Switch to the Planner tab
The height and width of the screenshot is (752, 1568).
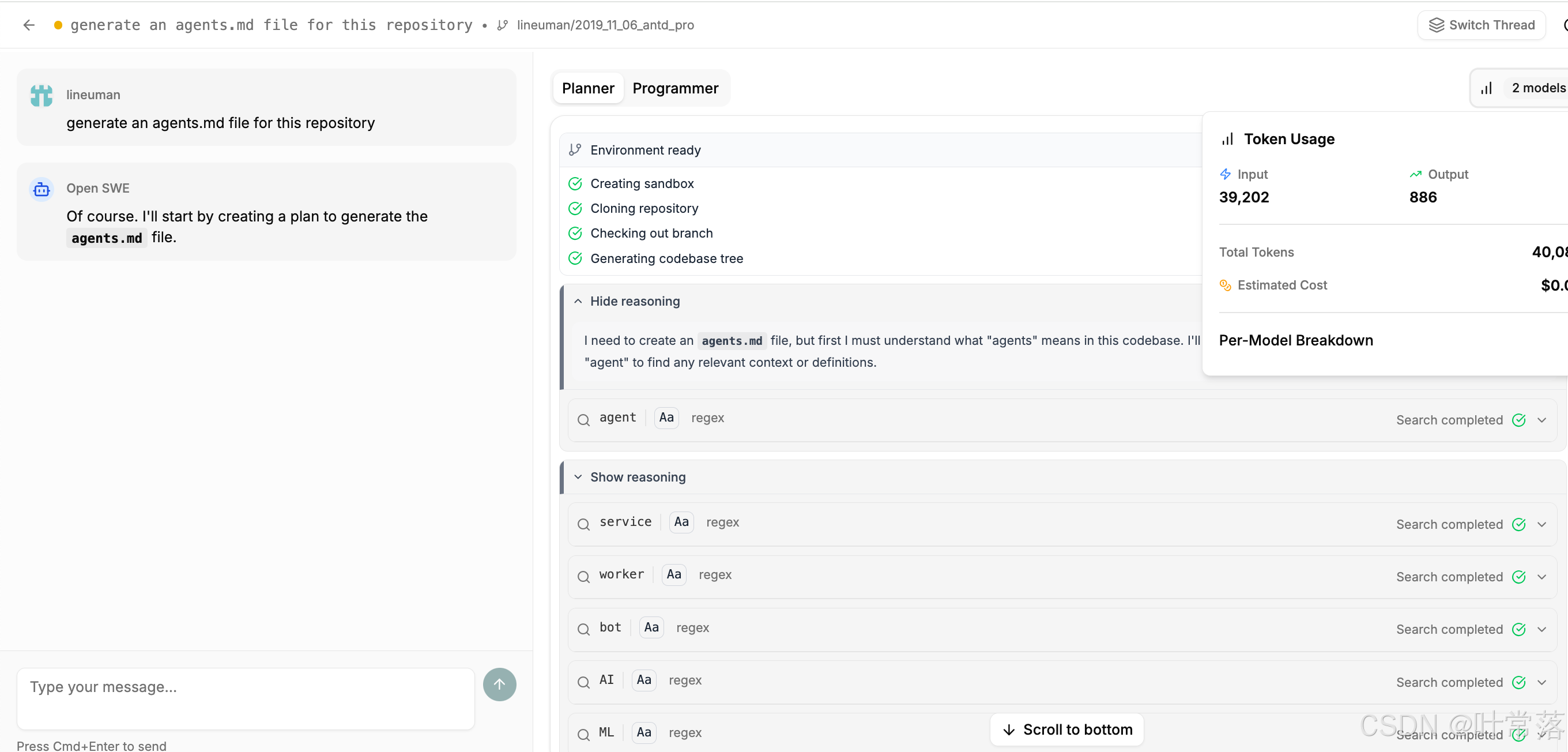pos(587,88)
